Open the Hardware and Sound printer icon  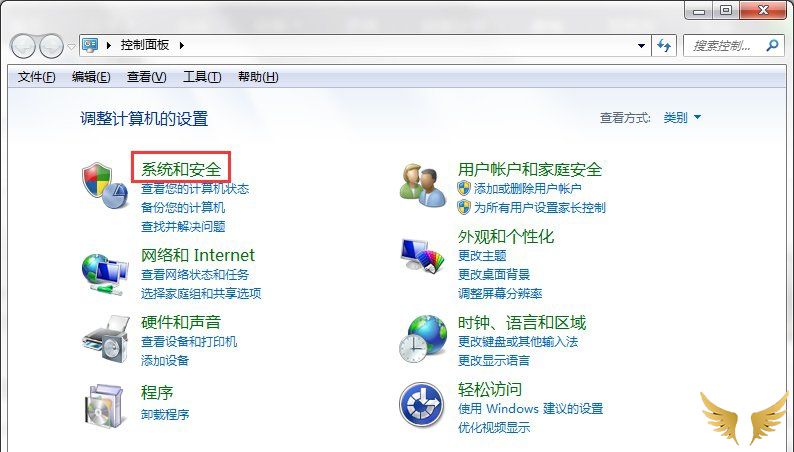coord(105,339)
